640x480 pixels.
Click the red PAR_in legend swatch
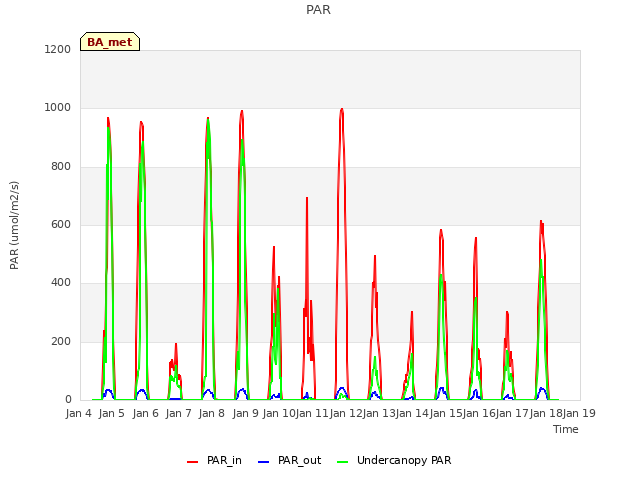pos(192,462)
